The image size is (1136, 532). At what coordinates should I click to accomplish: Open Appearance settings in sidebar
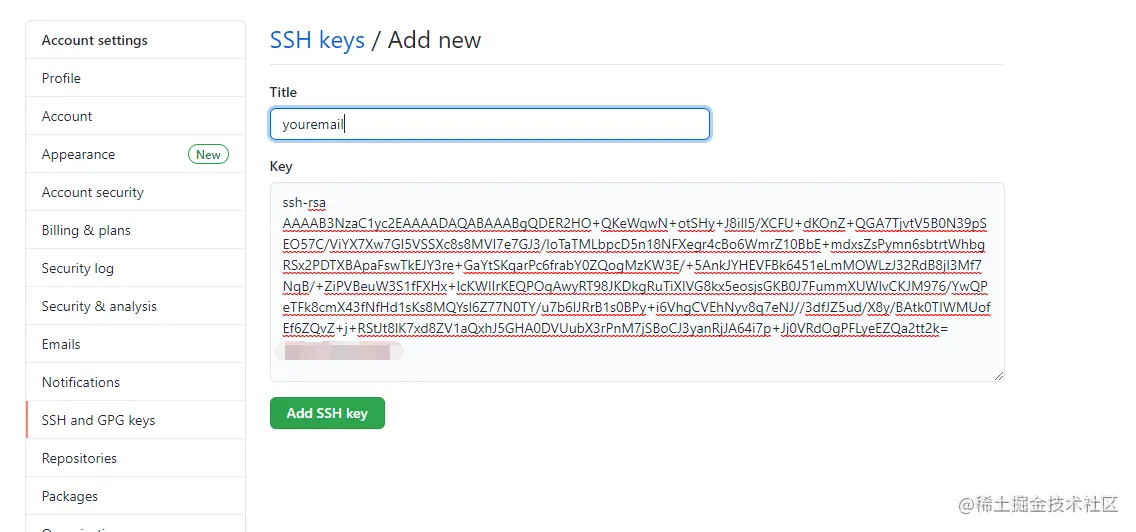point(78,154)
